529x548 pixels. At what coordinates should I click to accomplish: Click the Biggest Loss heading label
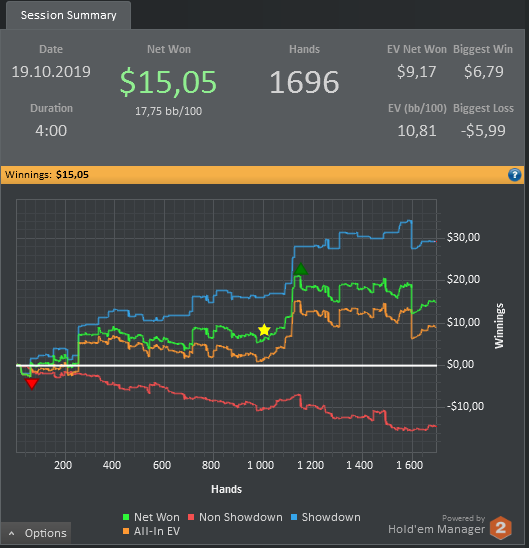click(483, 108)
